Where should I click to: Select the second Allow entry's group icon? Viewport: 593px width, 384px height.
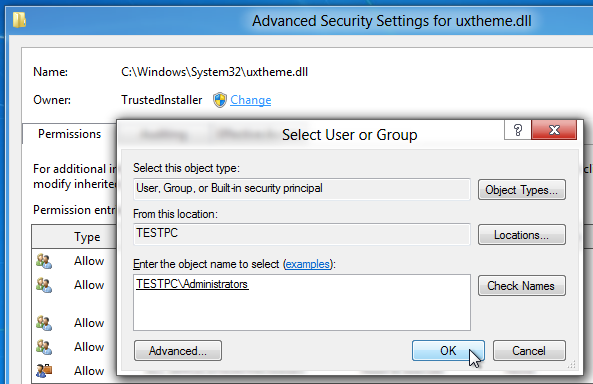coord(44,285)
